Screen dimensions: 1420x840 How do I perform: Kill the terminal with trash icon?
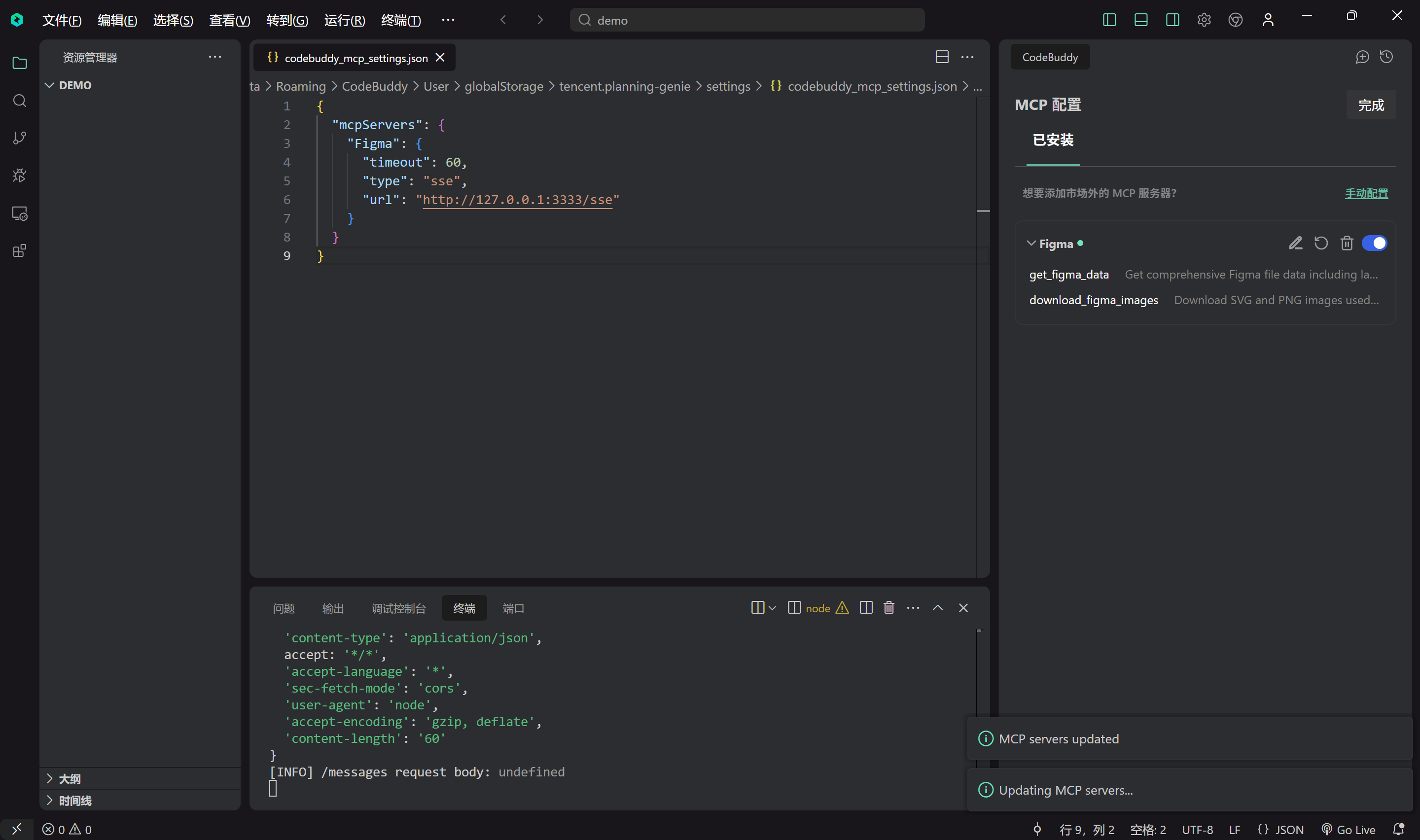[x=888, y=608]
